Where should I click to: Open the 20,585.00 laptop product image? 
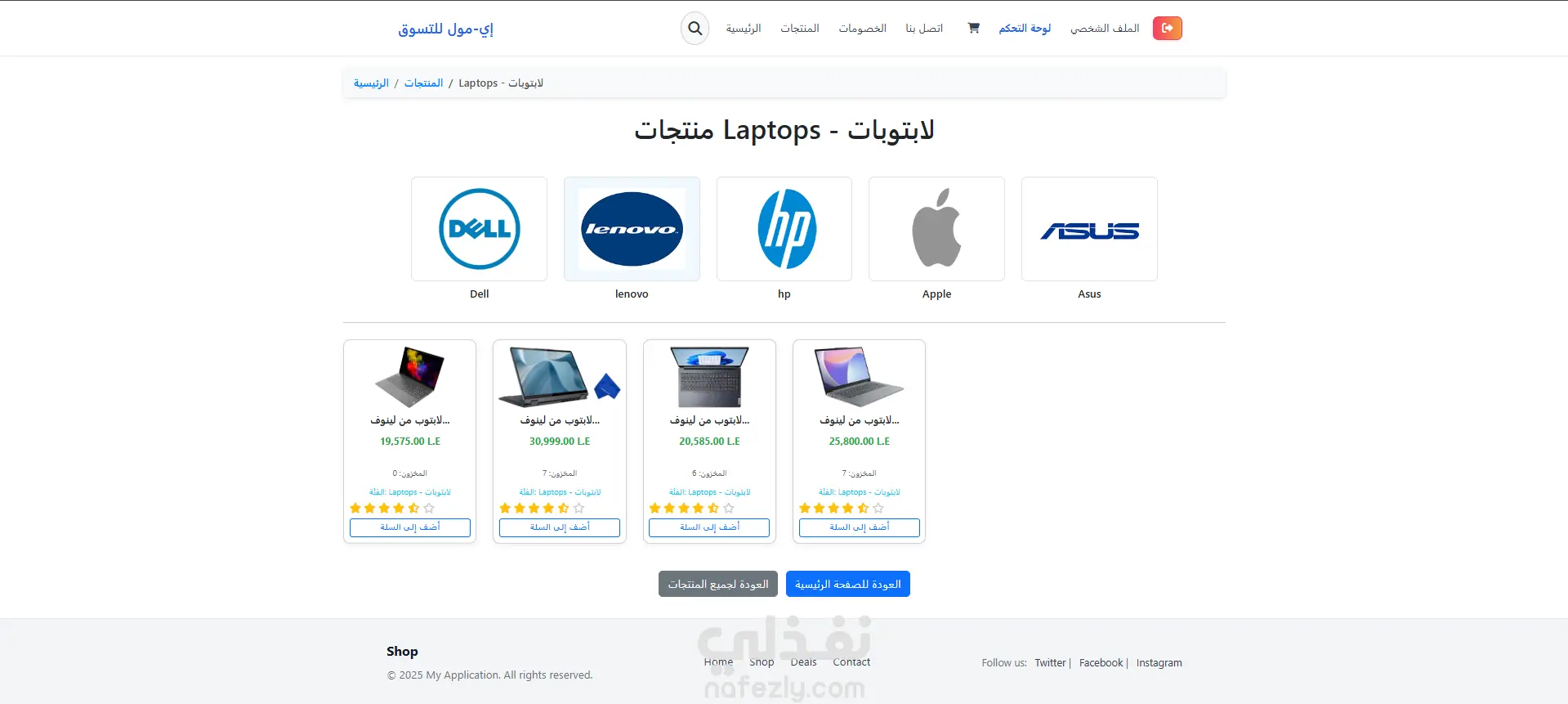(709, 377)
